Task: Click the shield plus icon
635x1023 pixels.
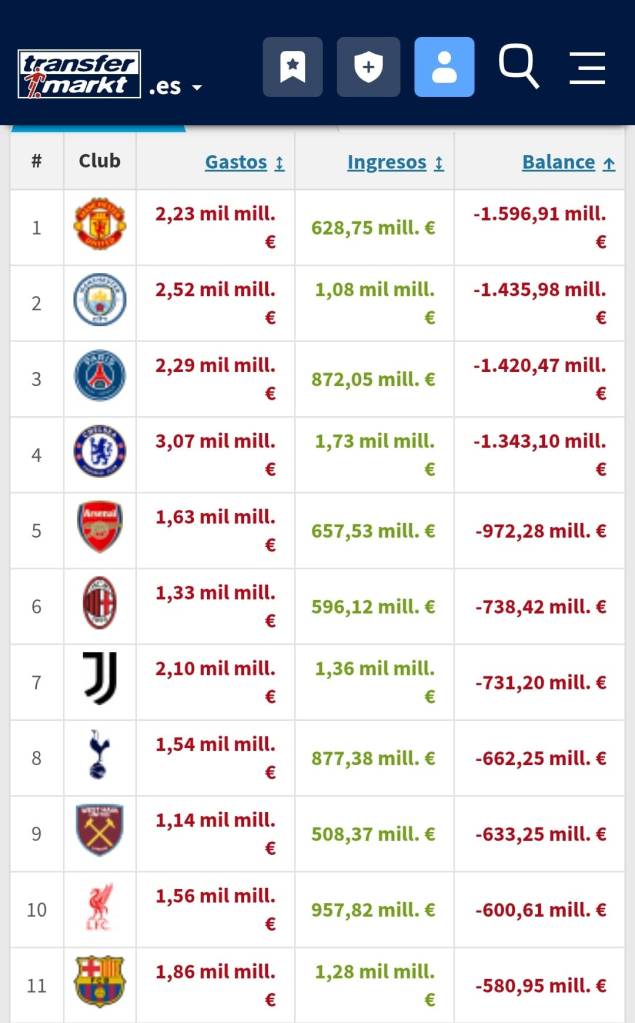Action: pyautogui.click(x=368, y=67)
